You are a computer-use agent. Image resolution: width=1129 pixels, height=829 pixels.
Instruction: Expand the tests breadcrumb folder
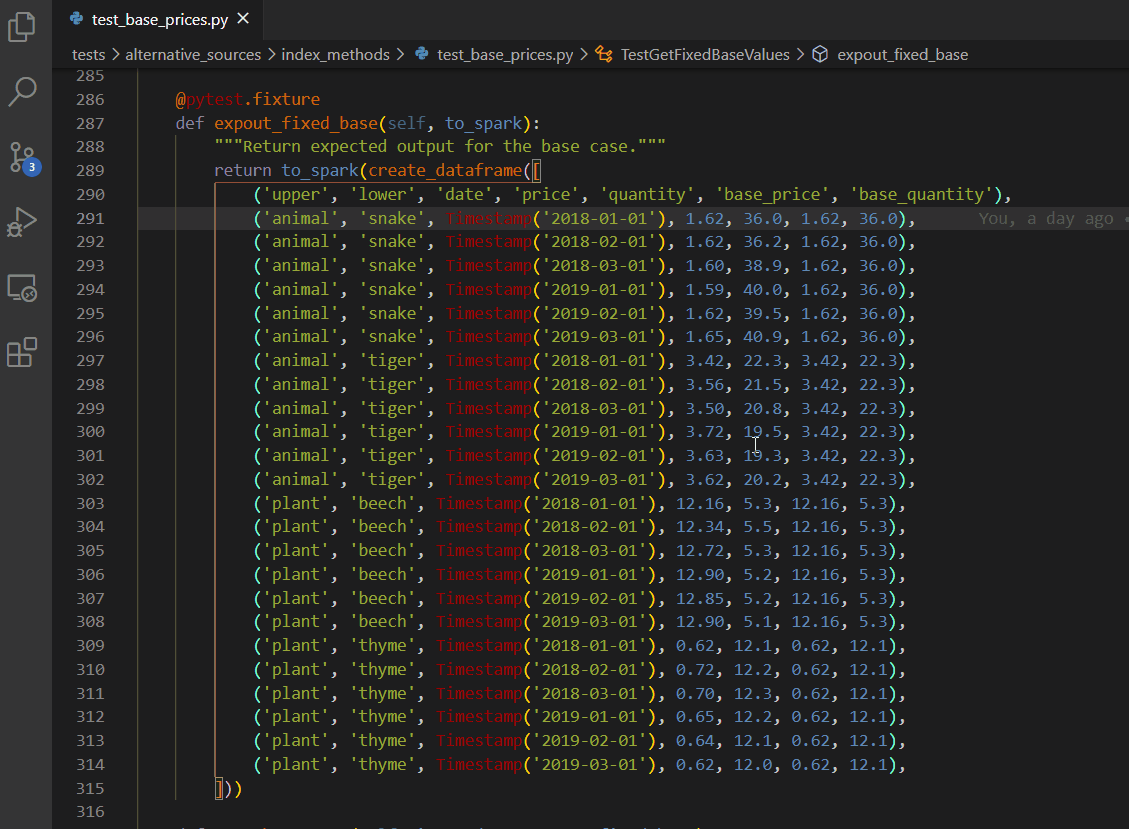(x=88, y=54)
